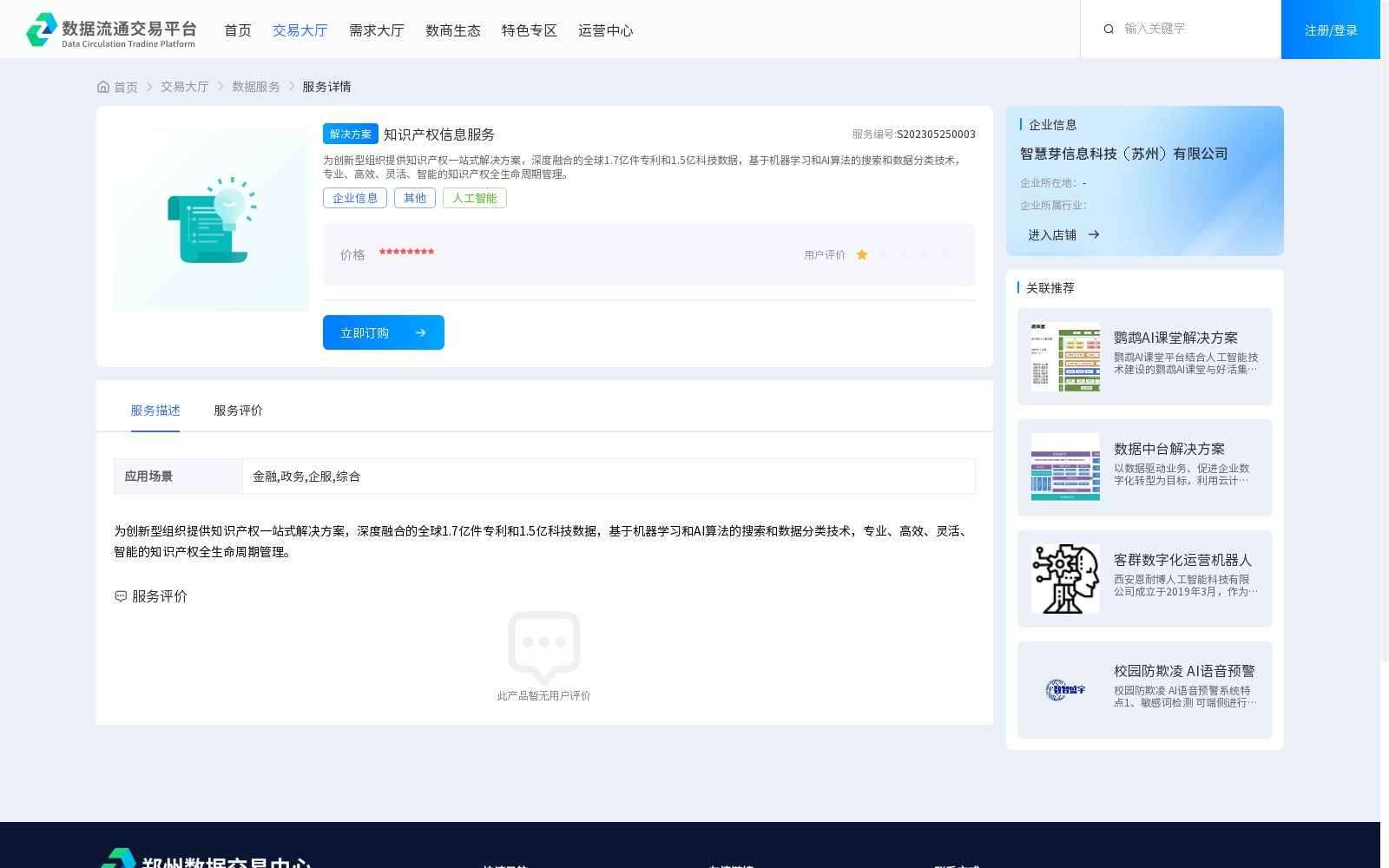Go to 首页 in top navigation
This screenshot has height=868, width=1389.
(238, 30)
